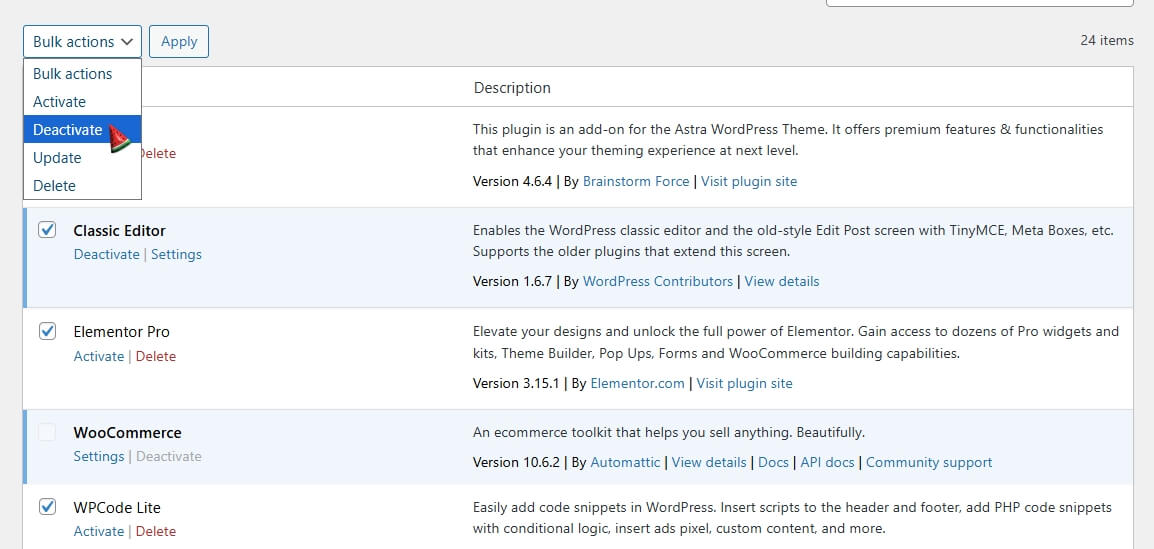Visit plugin site for Astra add-on
1154x549 pixels.
click(x=748, y=181)
